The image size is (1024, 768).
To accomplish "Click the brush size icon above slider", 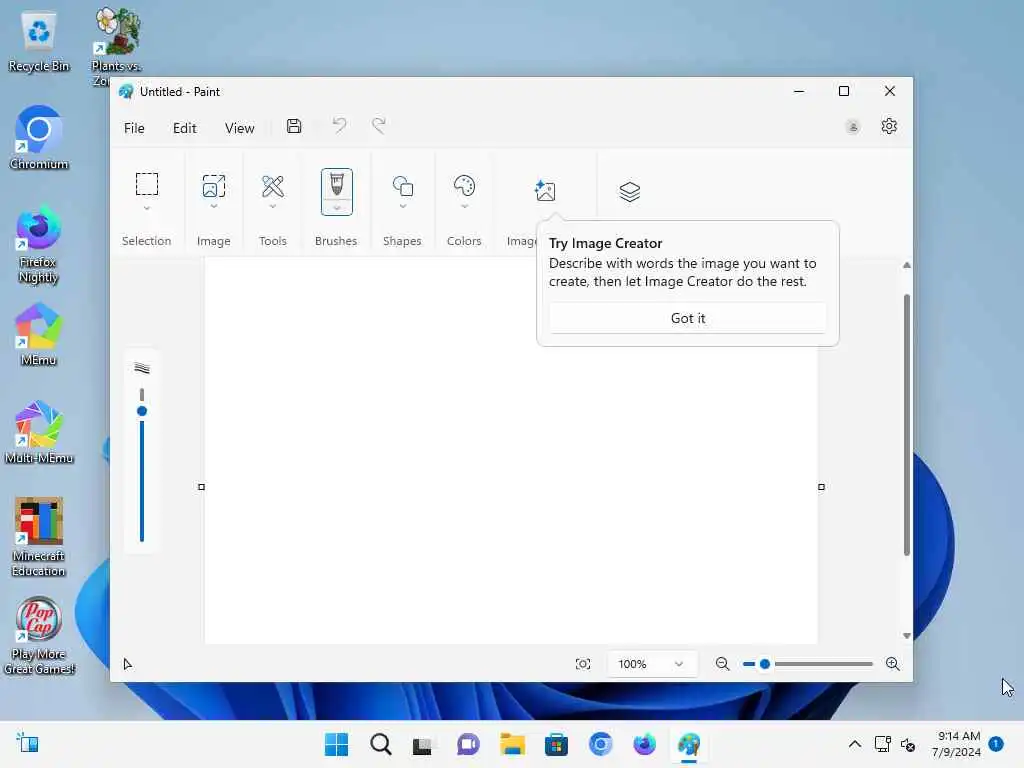I will 142,368.
